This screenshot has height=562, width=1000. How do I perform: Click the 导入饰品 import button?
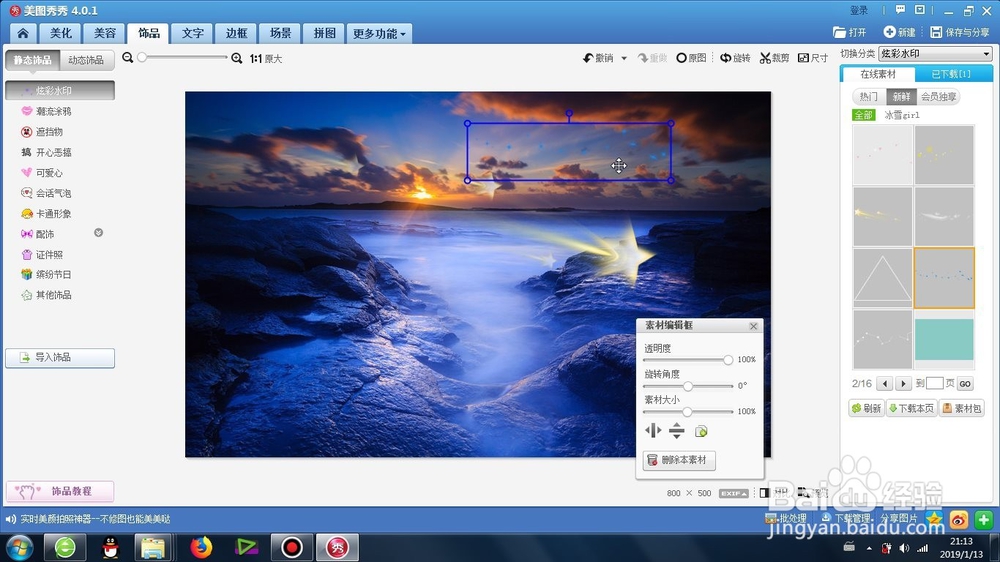(60, 358)
